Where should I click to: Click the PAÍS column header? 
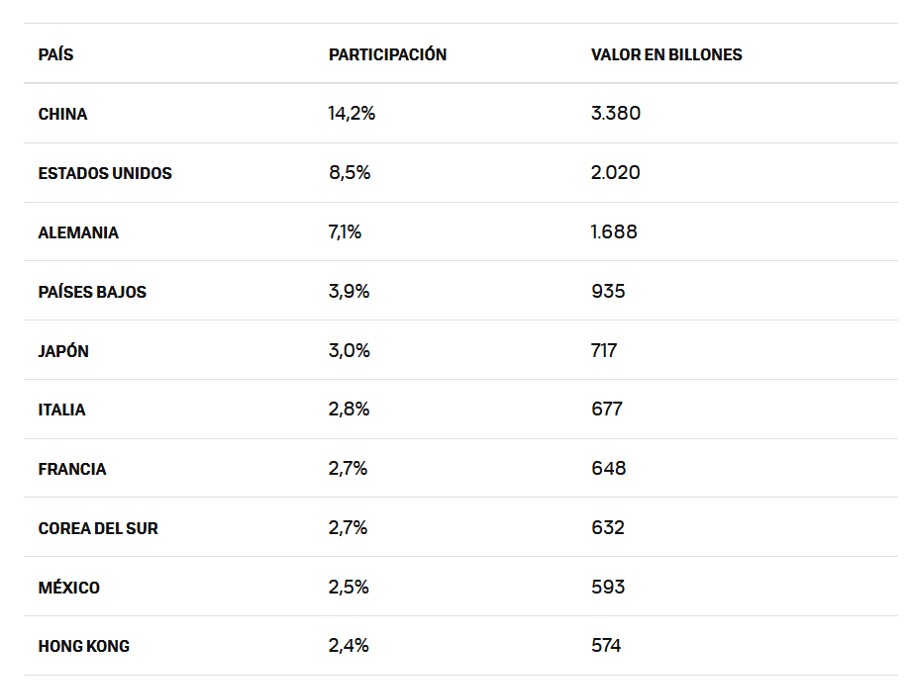56,55
